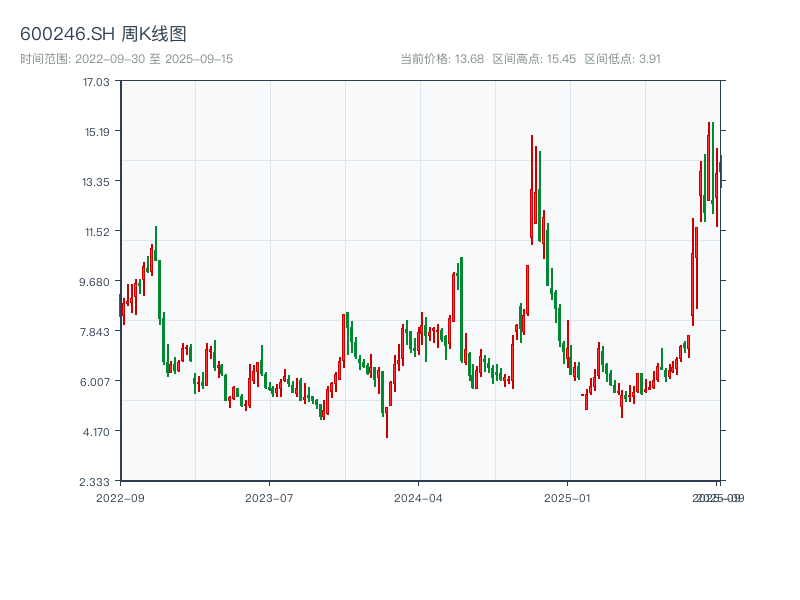Click the period low label 区间低点: 3.91

622,59
